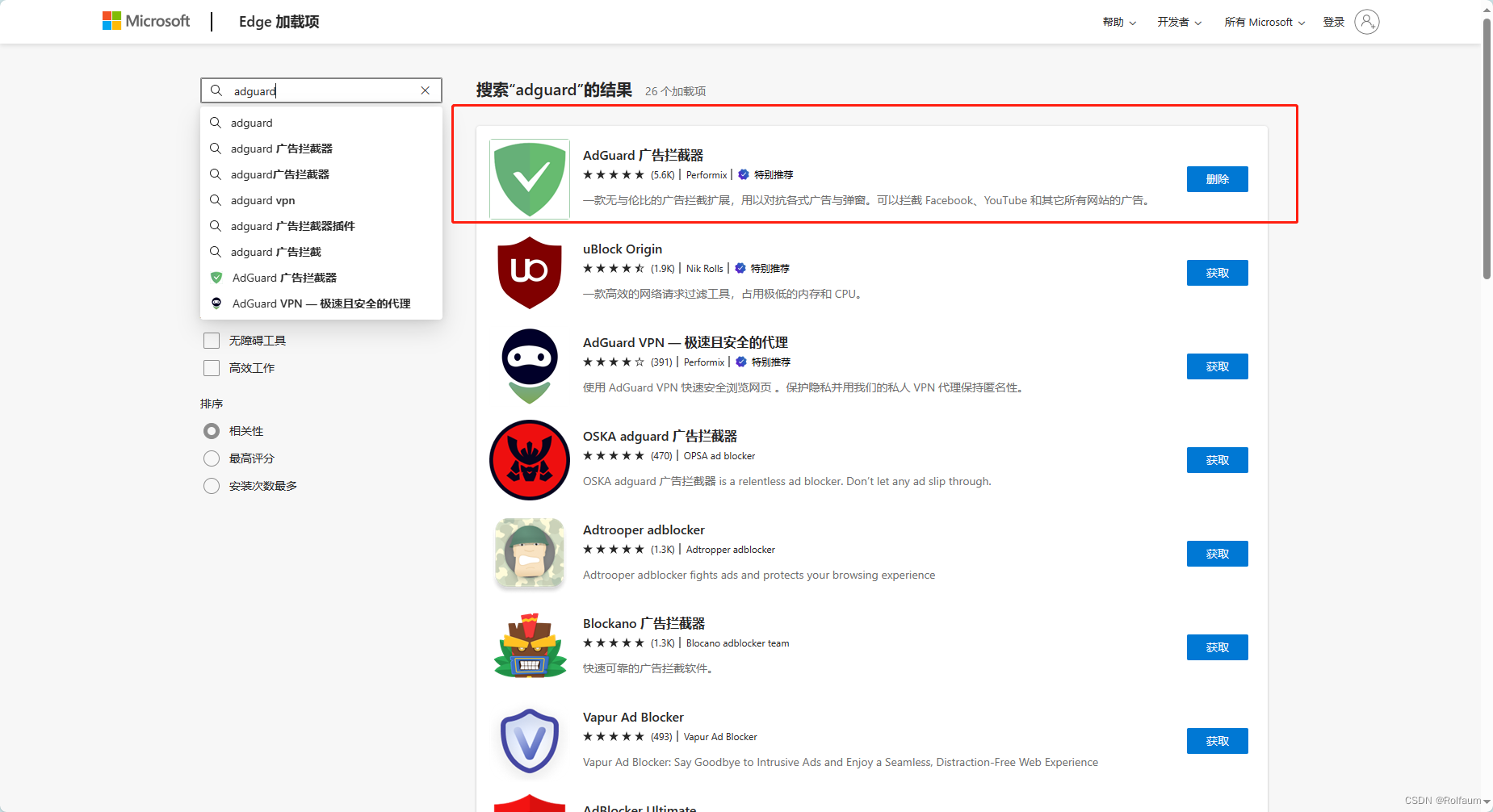Open Vapur Ad Blocker shield icon
The image size is (1493, 812).
click(530, 741)
